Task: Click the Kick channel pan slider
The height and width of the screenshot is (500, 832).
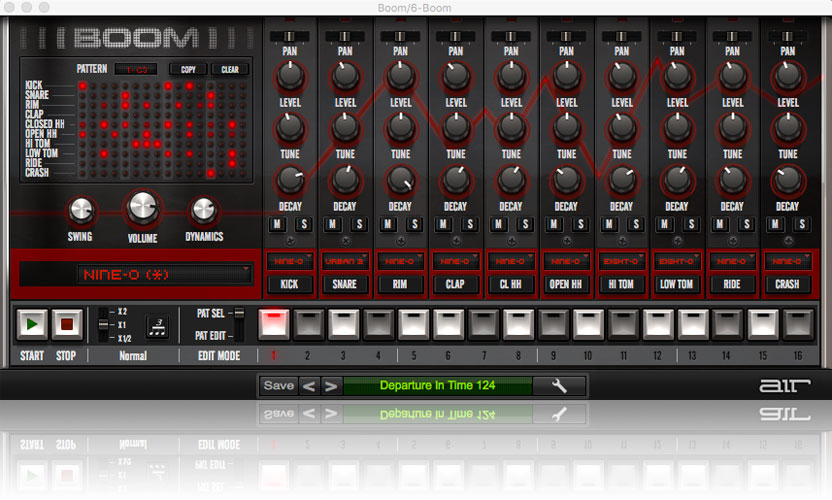Action: tap(289, 36)
